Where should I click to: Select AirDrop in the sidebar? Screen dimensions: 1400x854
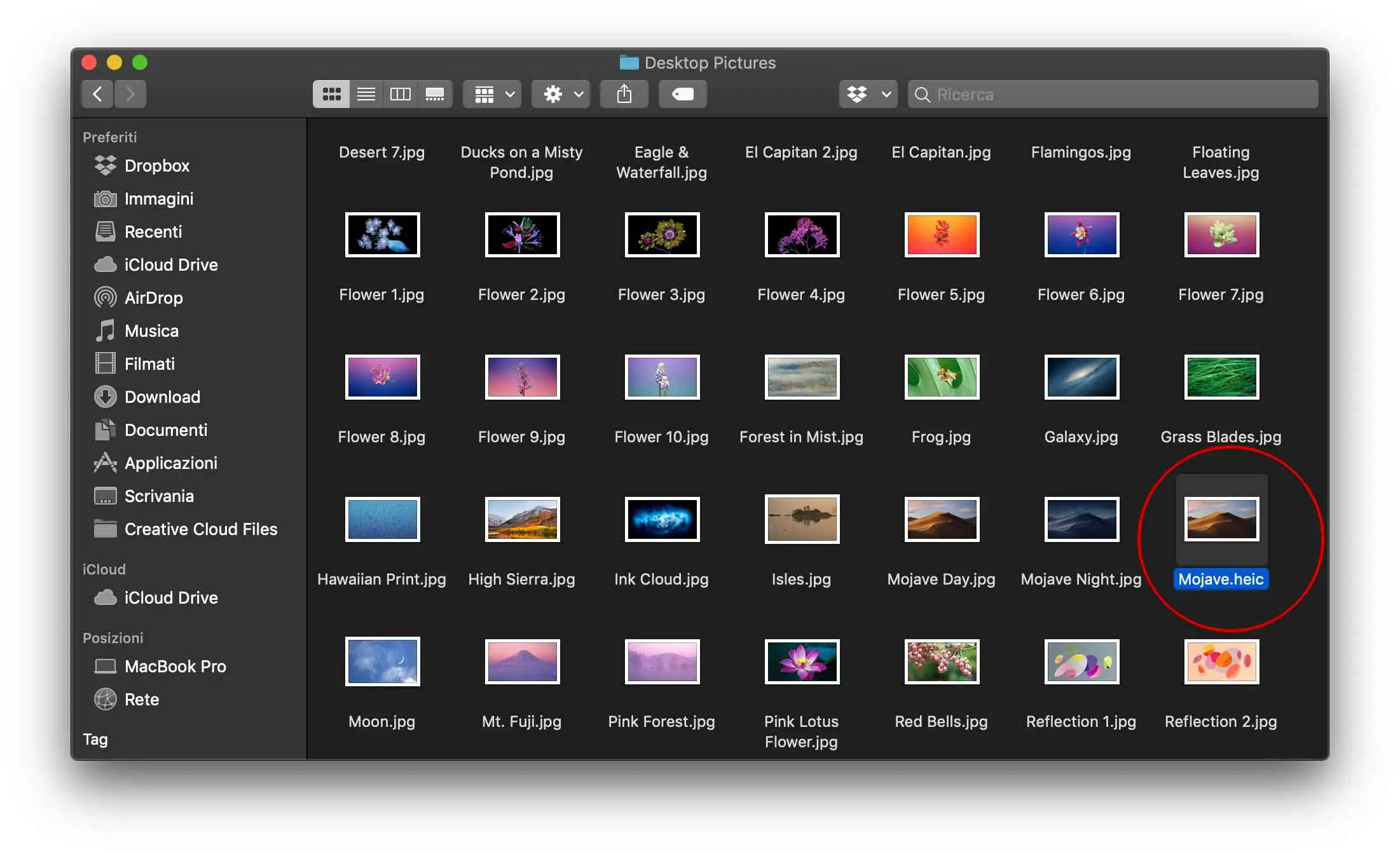coord(153,297)
